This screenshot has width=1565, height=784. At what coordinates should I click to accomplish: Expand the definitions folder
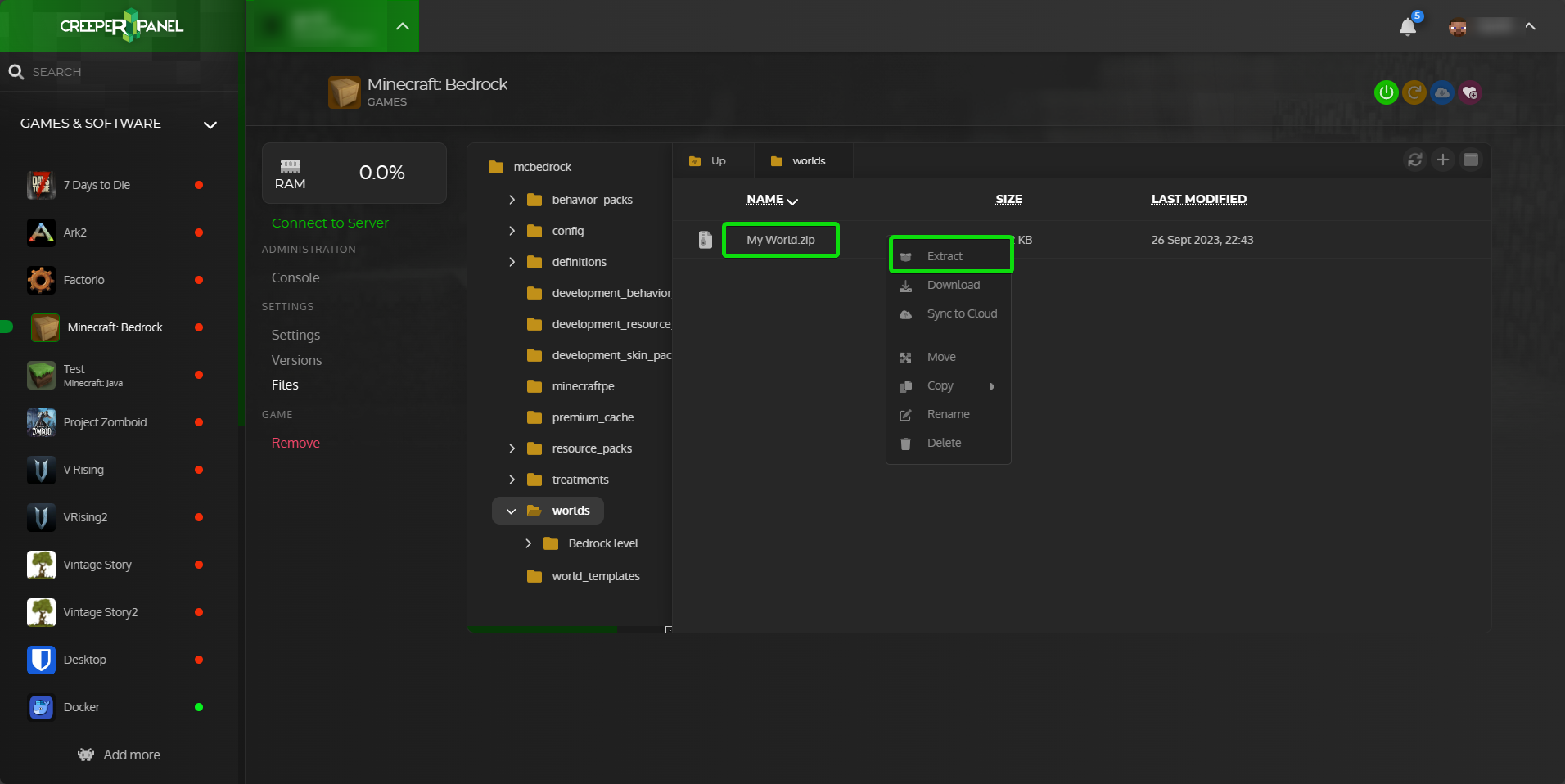(512, 262)
